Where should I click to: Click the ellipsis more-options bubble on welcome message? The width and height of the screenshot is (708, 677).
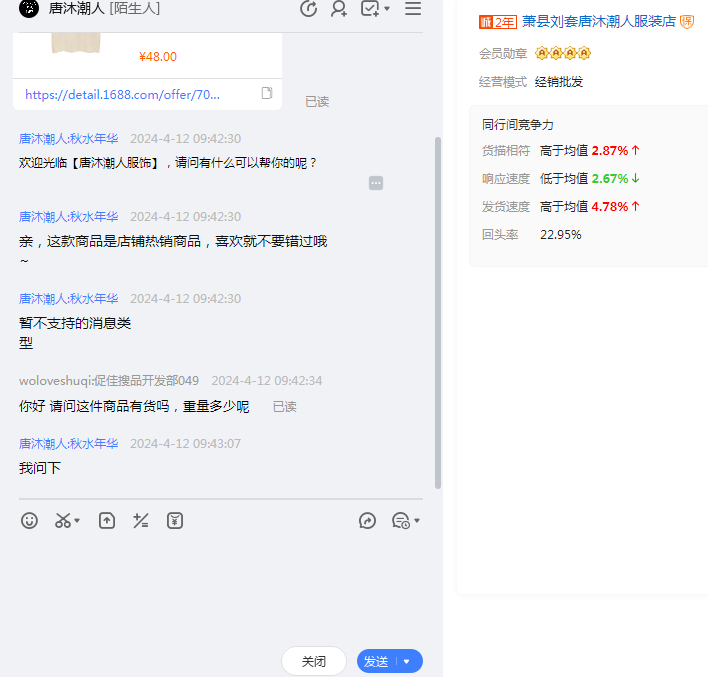376,183
